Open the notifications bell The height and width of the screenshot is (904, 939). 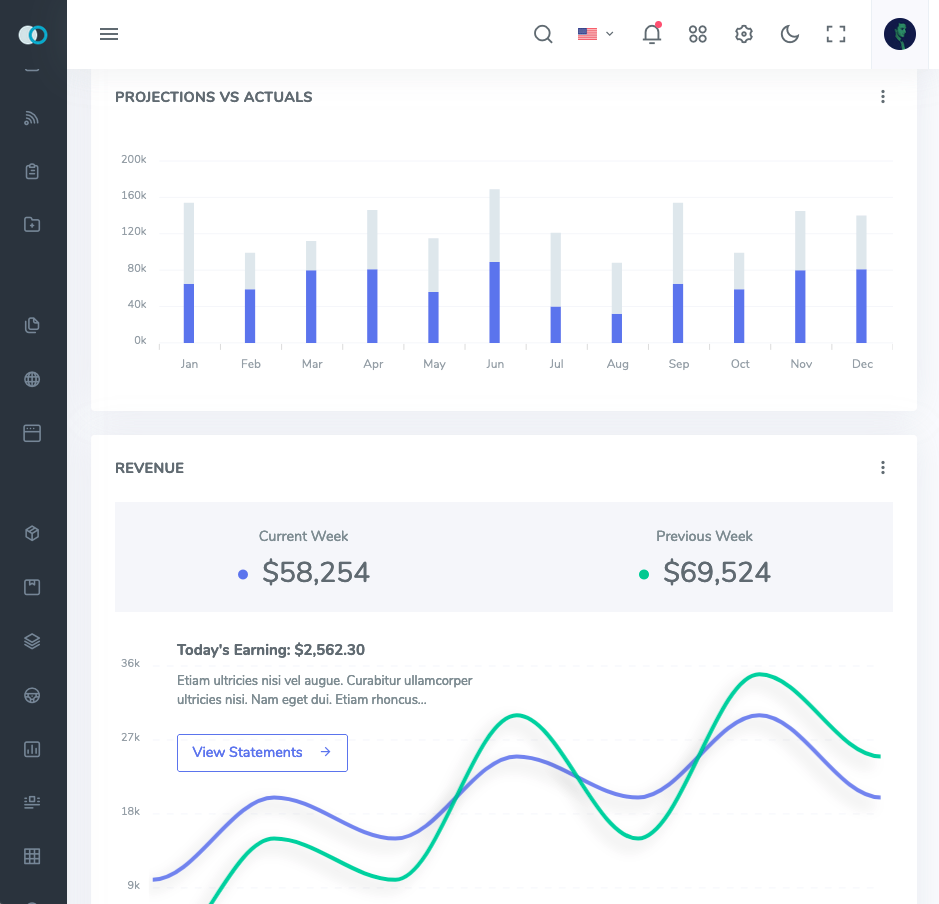click(x=652, y=34)
